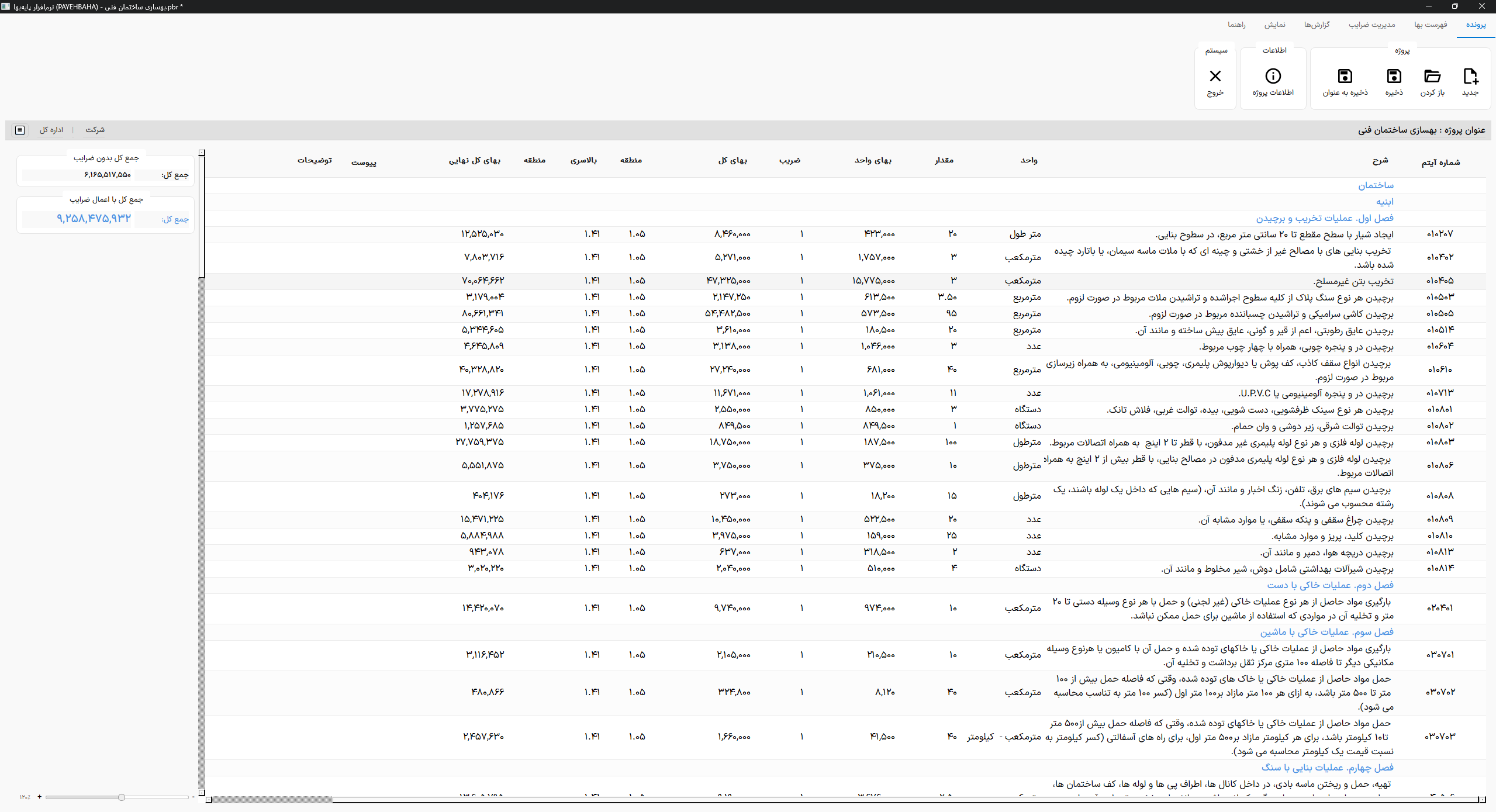Click the فصل اول. عملیات تخریب و برچیدن heading
This screenshot has height=812, width=1496.
(1324, 218)
